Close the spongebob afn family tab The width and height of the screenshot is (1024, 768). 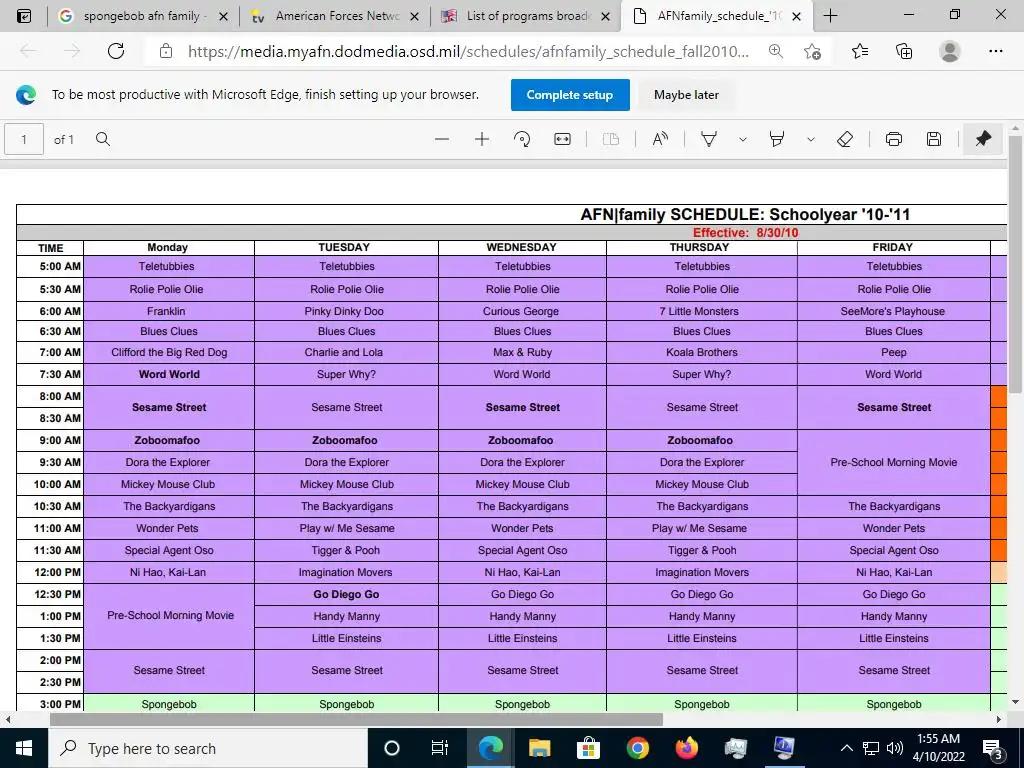coord(223,16)
